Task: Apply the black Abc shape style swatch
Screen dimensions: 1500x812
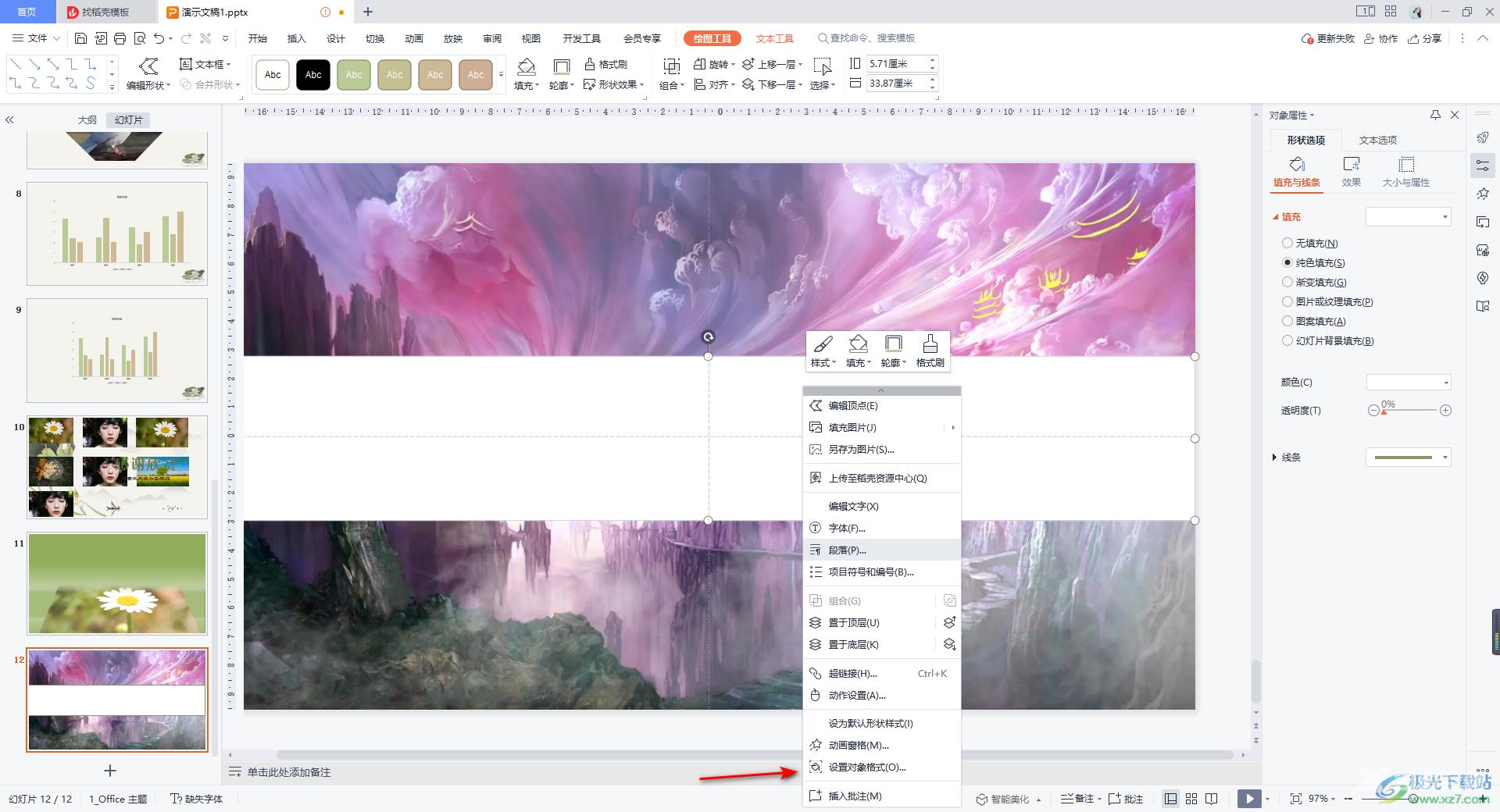Action: point(313,75)
